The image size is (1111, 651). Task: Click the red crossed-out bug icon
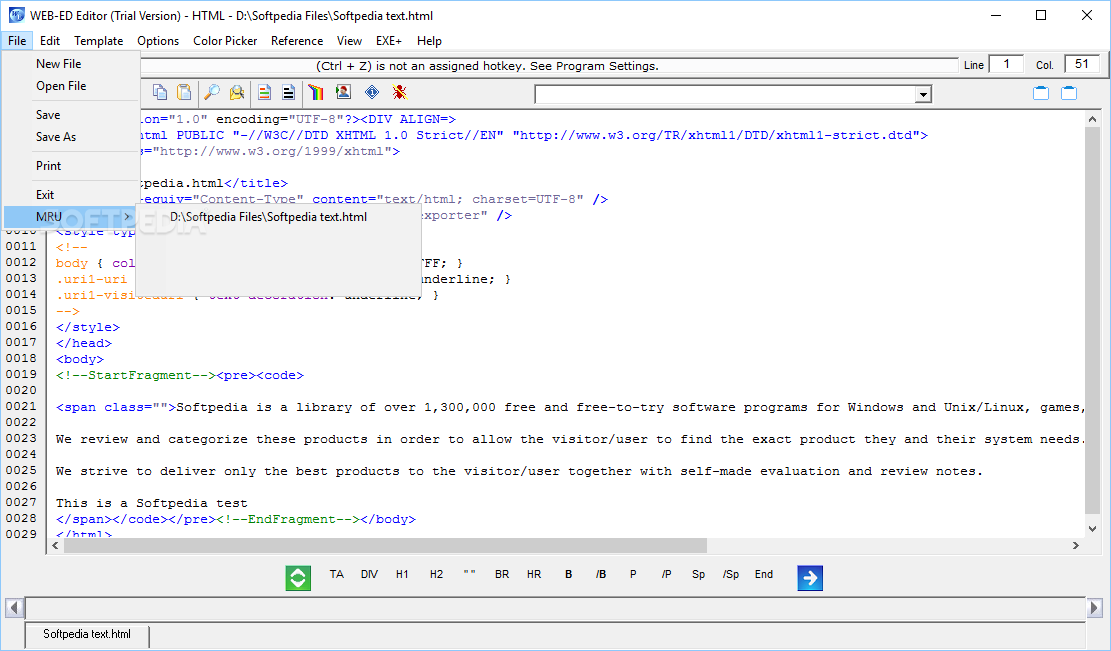point(400,92)
